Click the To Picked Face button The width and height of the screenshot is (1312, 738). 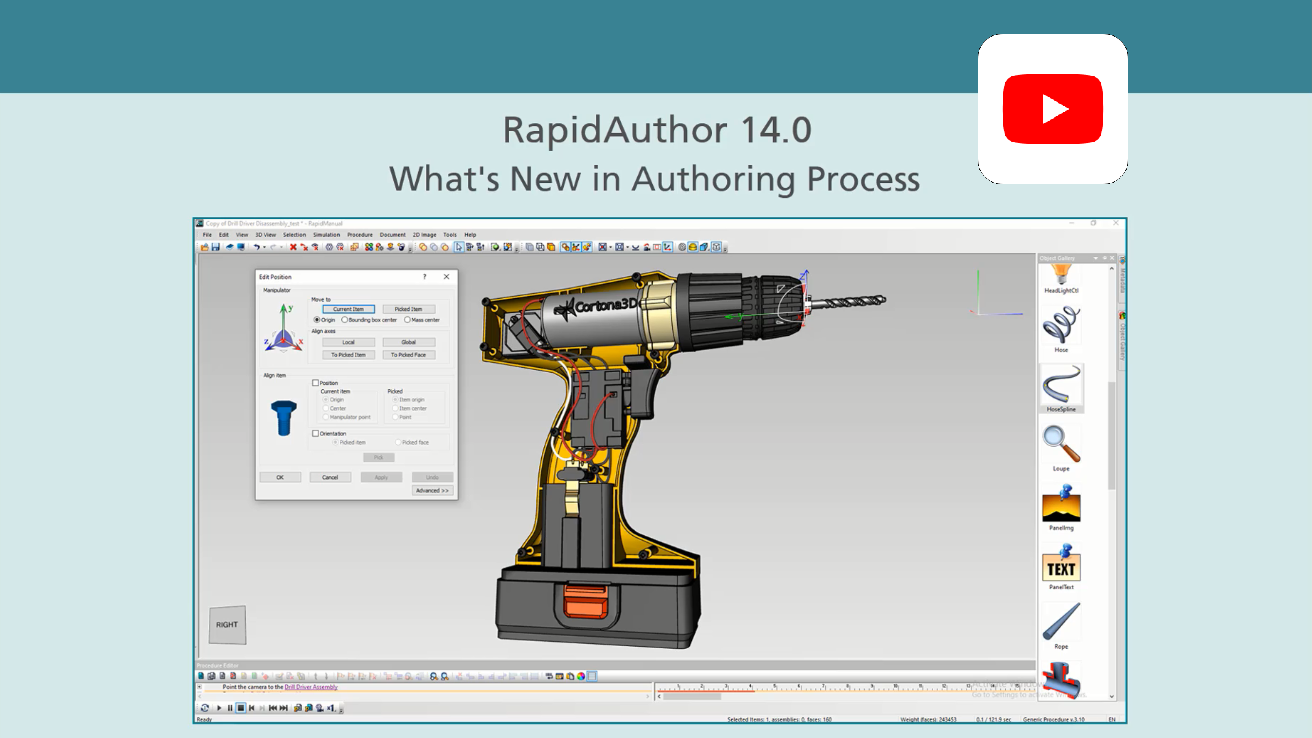409,355
